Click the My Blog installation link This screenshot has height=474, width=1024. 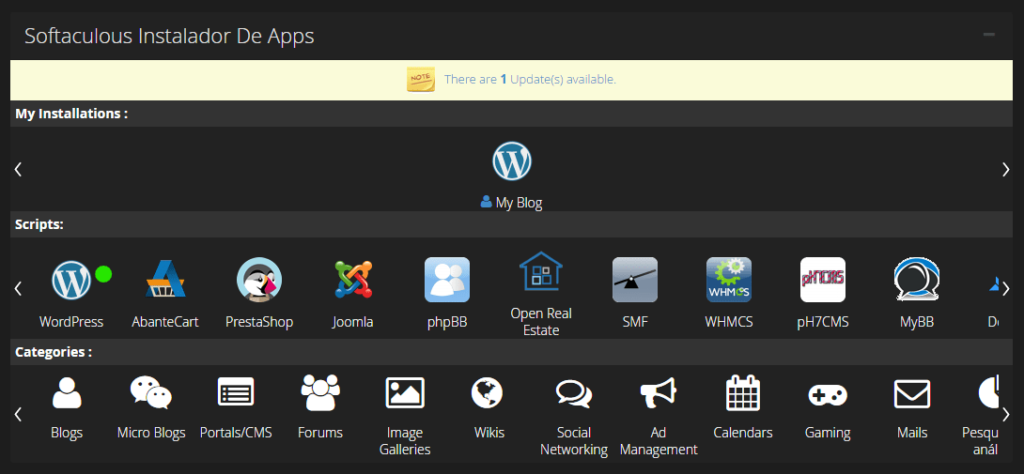519,203
